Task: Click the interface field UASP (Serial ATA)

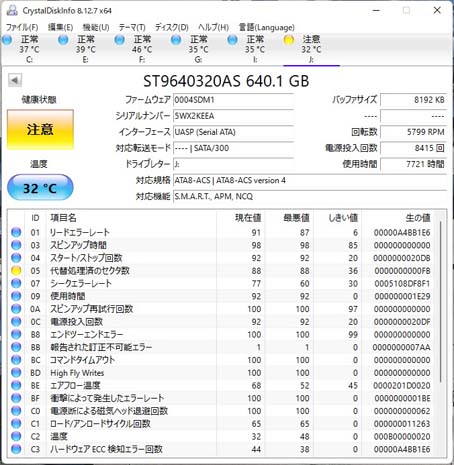Action: [233, 132]
